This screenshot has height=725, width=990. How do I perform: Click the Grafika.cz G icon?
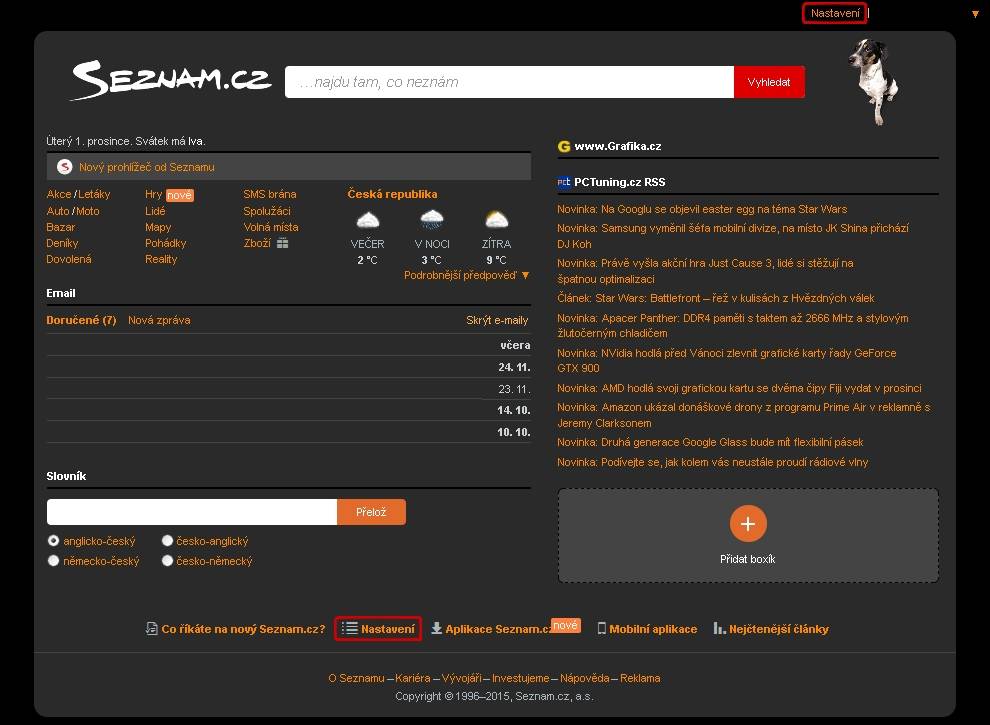click(x=564, y=147)
